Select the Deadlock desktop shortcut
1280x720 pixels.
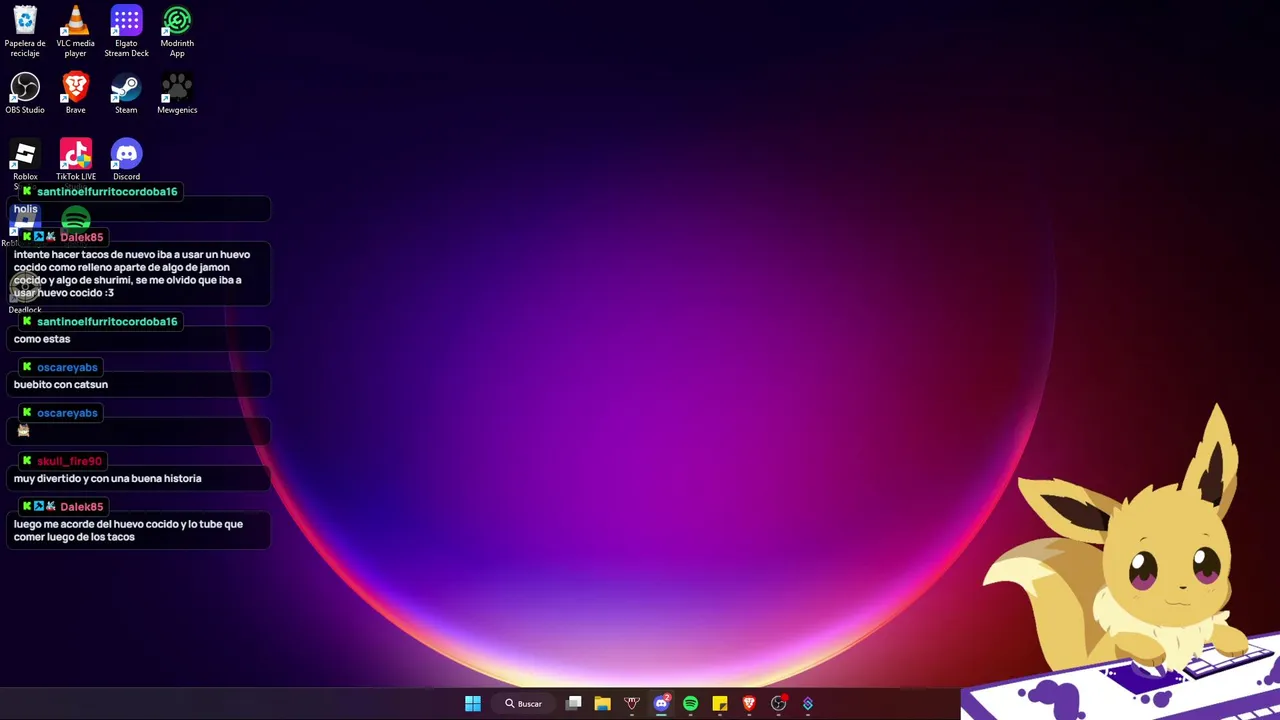(x=25, y=292)
